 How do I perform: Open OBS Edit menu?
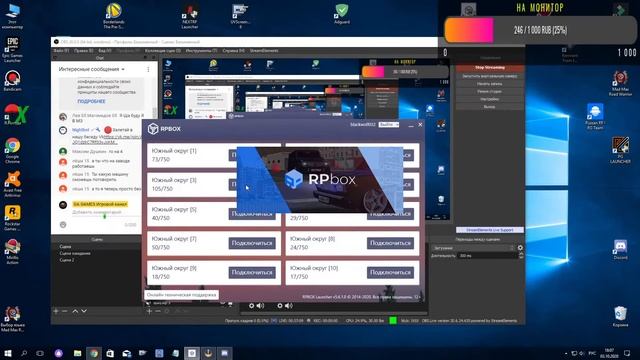[83, 51]
